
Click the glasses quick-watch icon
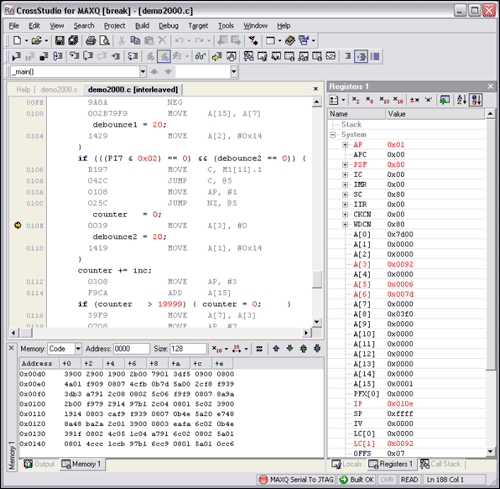[x=200, y=56]
